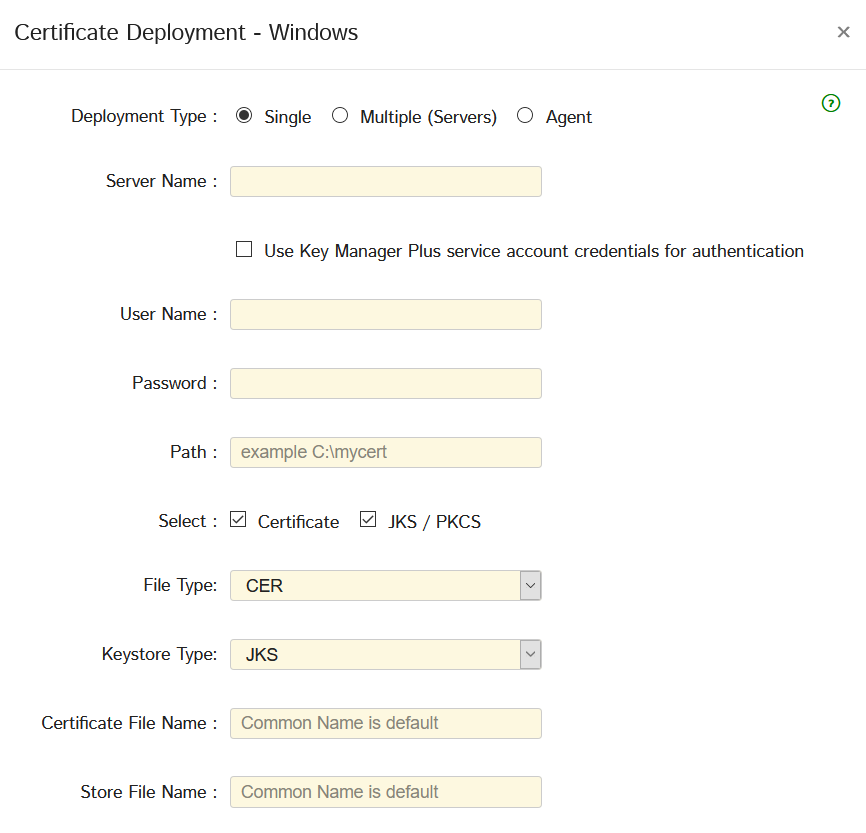Focus the User Name text field

click(385, 315)
